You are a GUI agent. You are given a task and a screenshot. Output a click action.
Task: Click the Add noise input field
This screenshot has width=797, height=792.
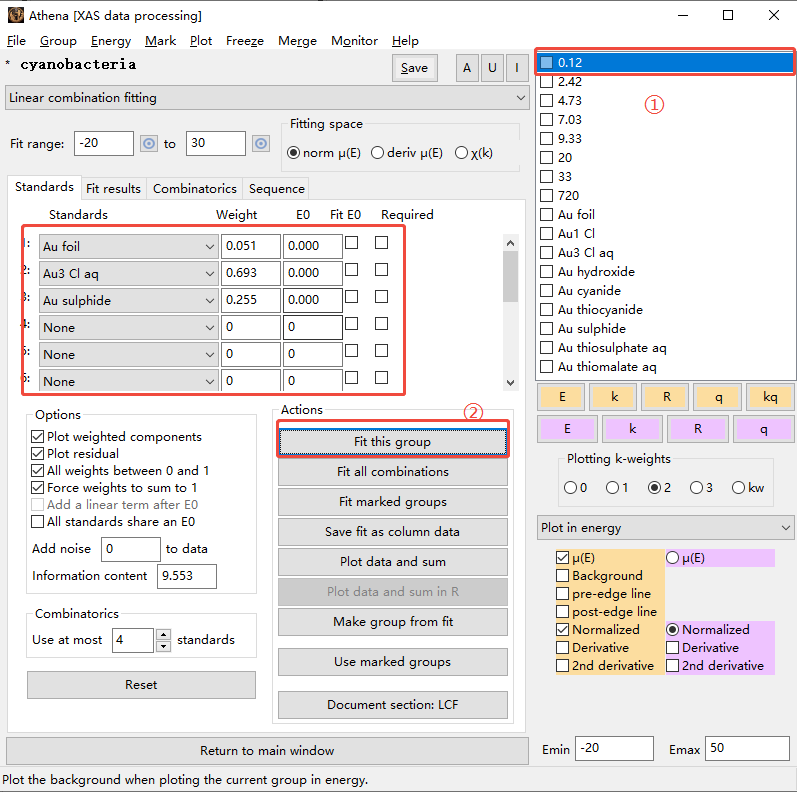130,549
